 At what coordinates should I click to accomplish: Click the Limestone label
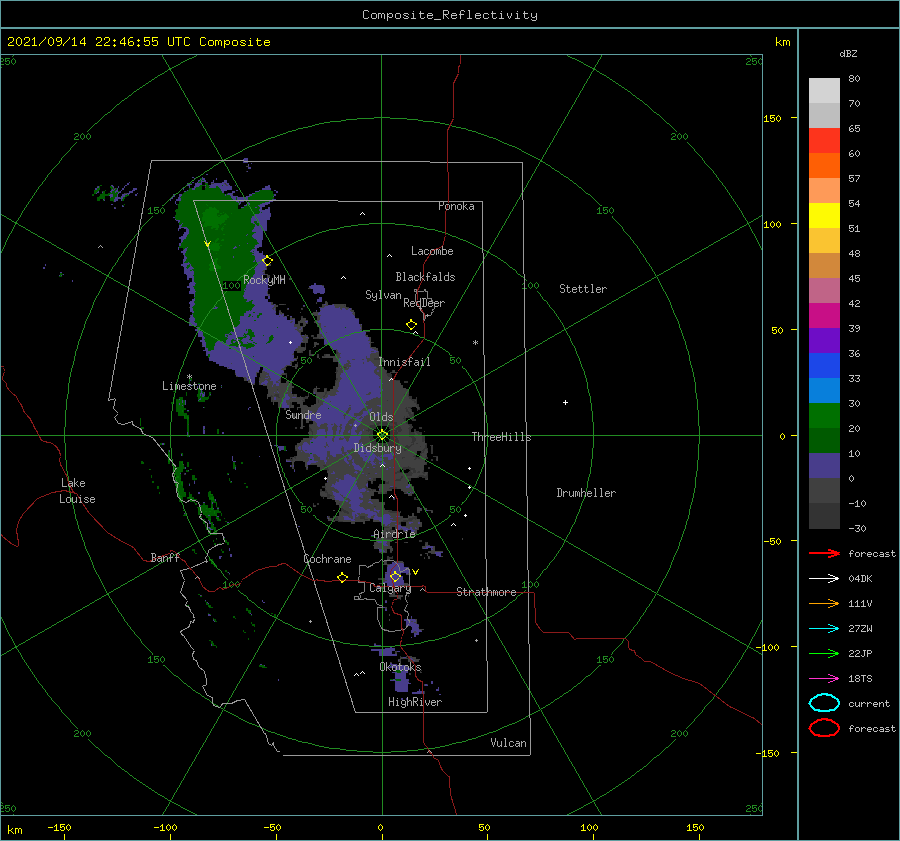(x=189, y=386)
